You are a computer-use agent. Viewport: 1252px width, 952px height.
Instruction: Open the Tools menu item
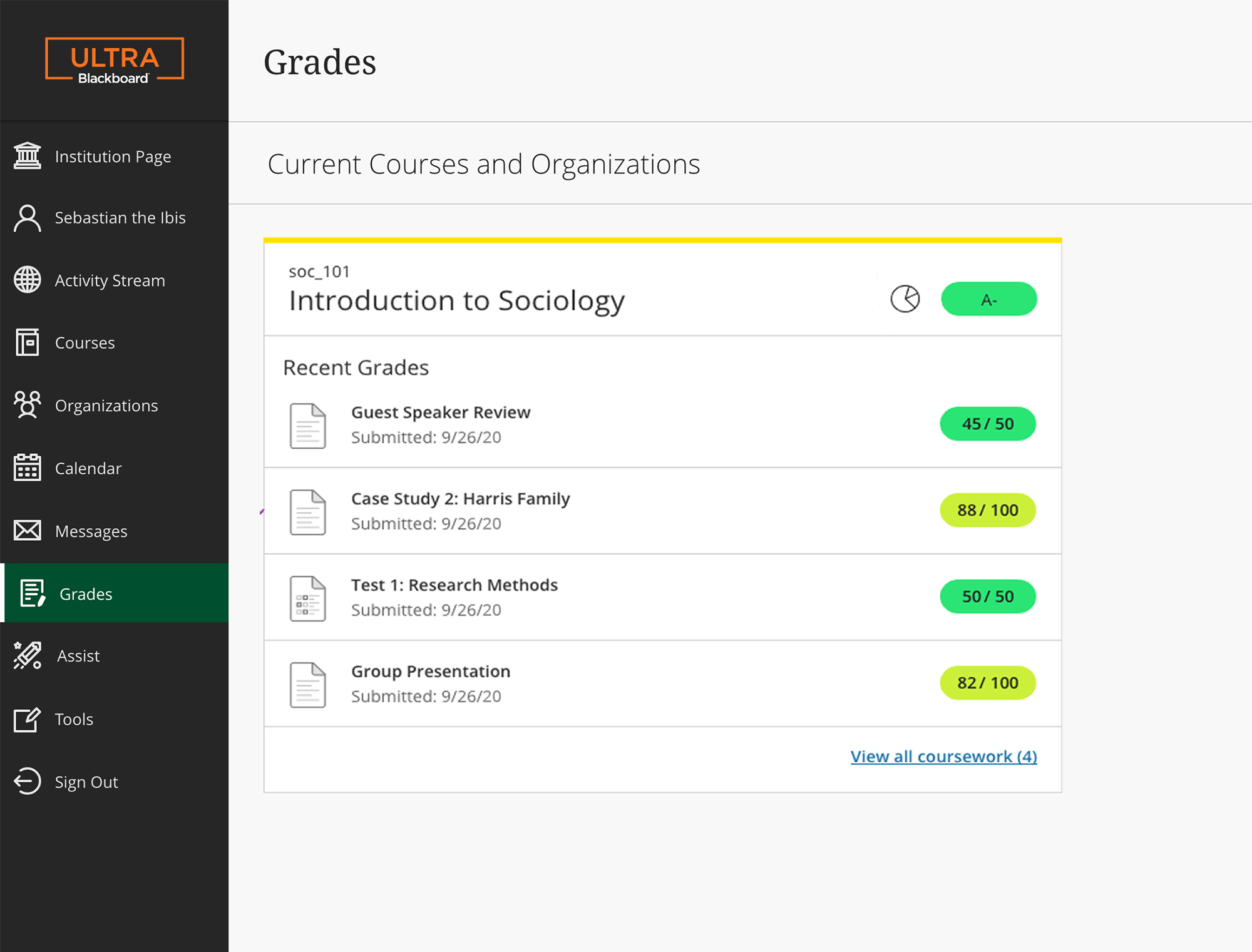(115, 719)
